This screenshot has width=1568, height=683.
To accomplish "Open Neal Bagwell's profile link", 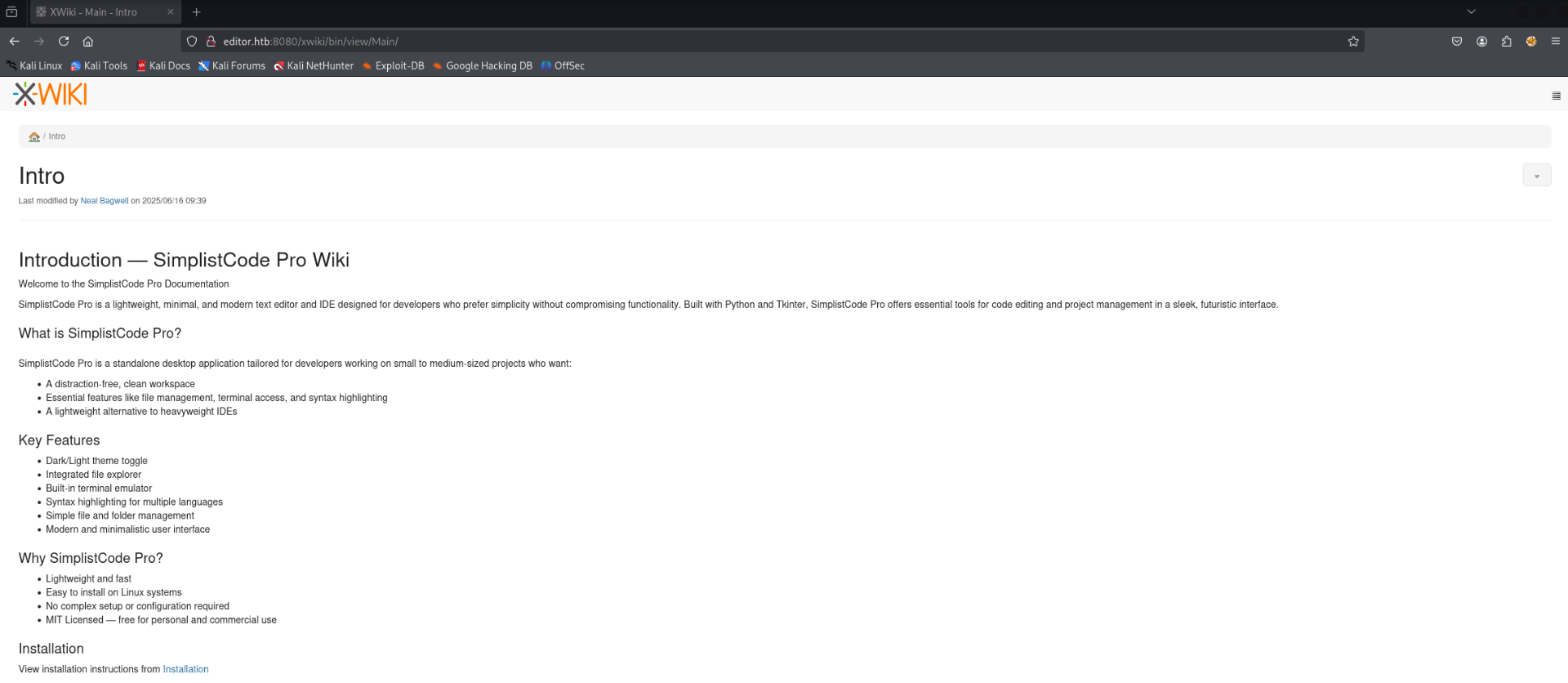I will pos(105,201).
